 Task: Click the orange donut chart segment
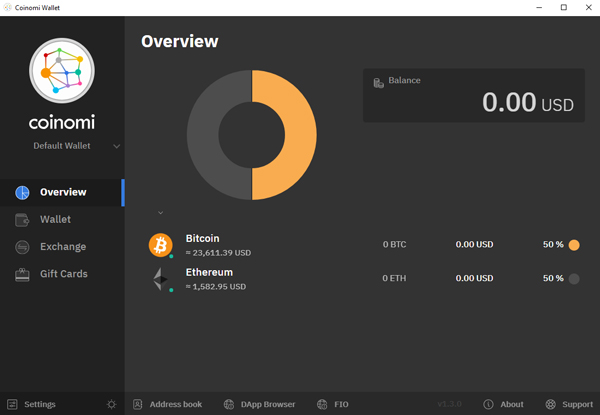click(x=300, y=135)
